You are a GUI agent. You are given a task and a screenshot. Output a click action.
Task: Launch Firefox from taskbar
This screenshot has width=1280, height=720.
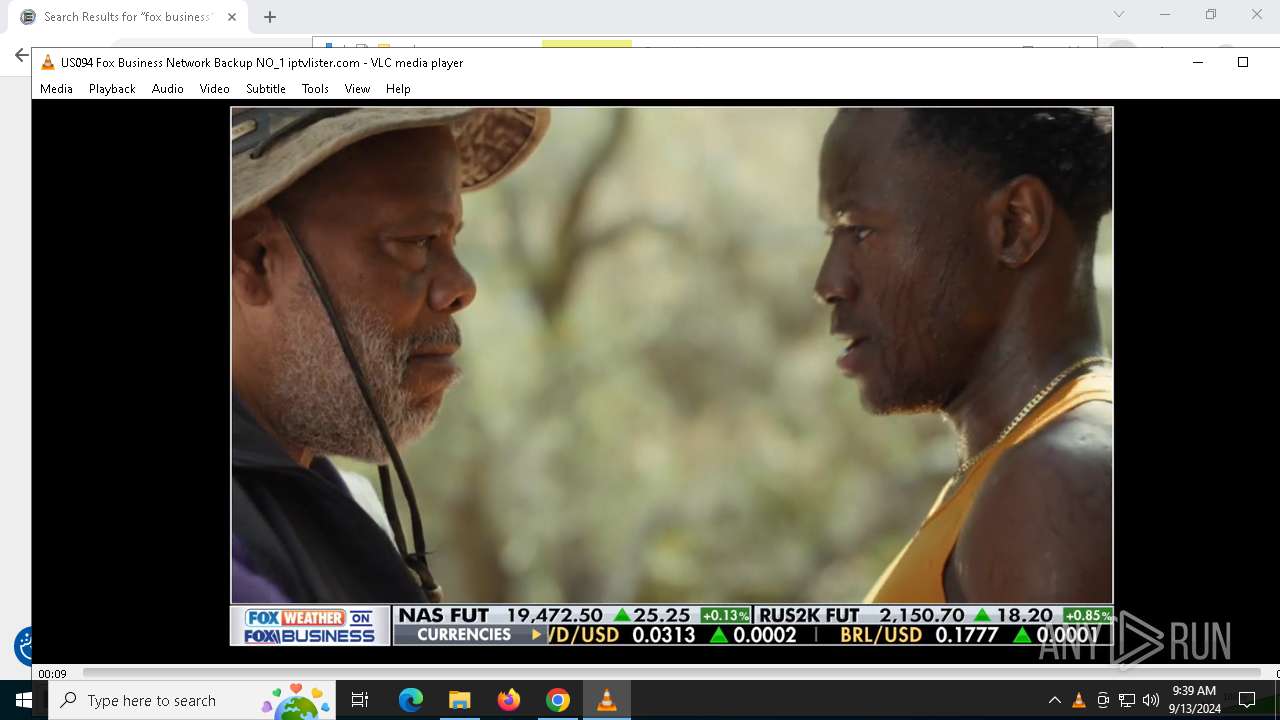(x=509, y=700)
